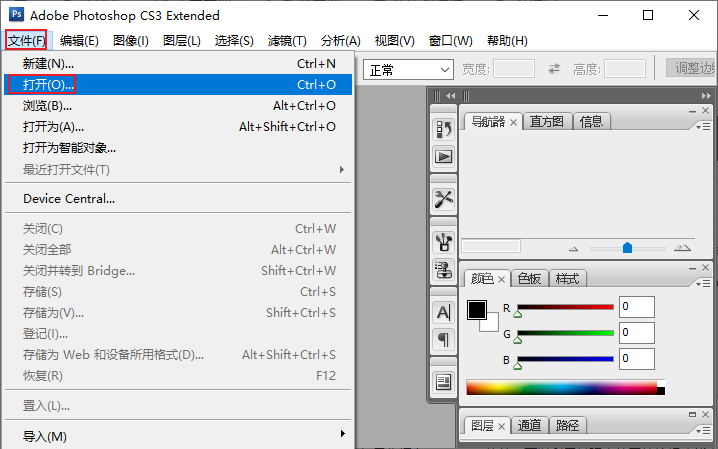Viewport: 718px width, 449px height.
Task: Click the Navigator zoom slider handle
Action: coord(627,248)
